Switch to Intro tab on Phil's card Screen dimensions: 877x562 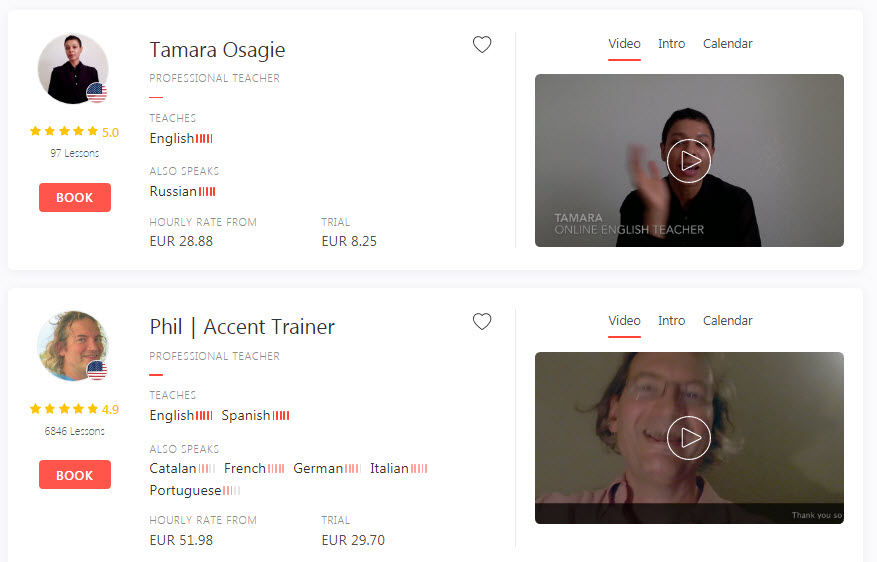click(671, 320)
